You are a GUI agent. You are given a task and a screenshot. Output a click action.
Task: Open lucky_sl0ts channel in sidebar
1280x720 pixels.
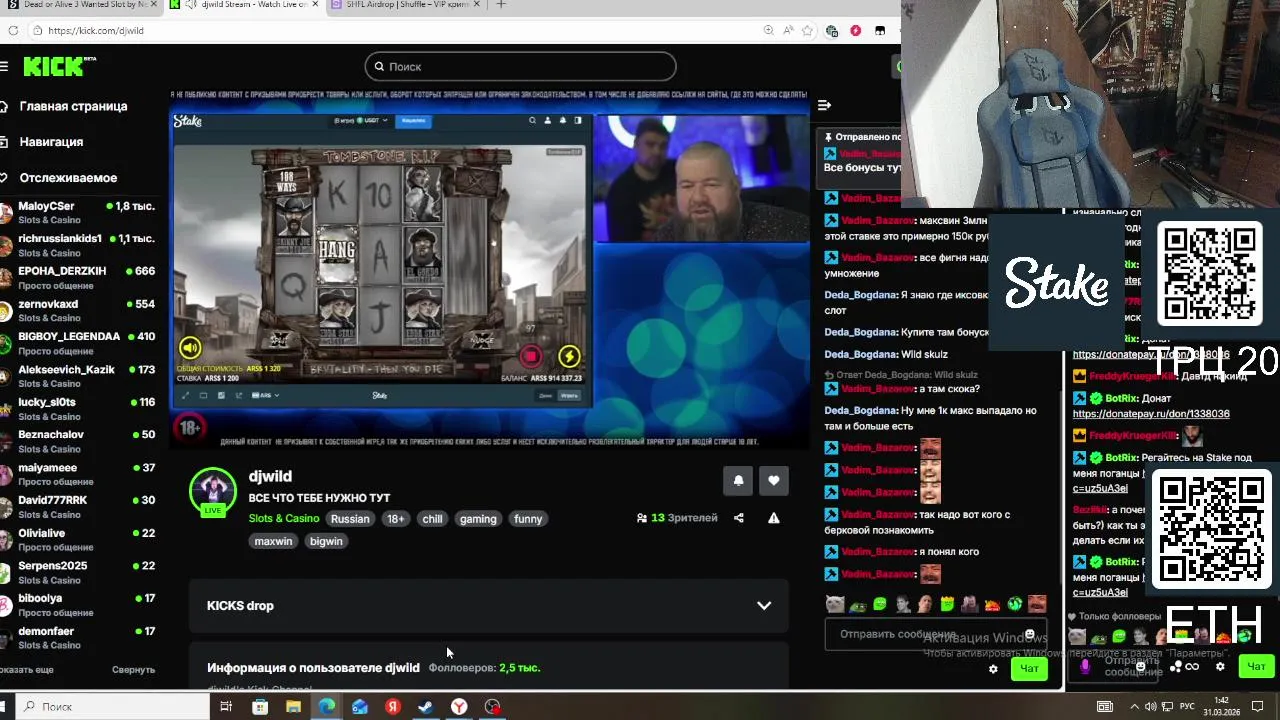pyautogui.click(x=78, y=408)
